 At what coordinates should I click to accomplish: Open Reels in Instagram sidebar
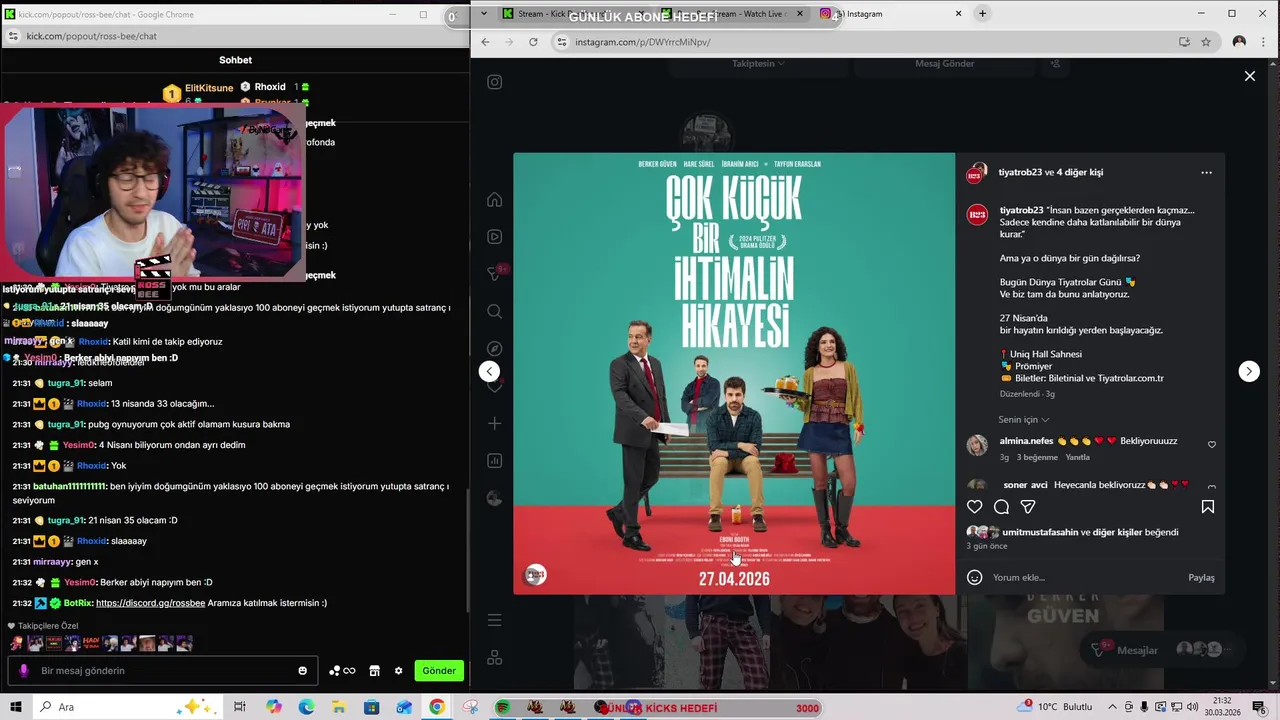(x=494, y=237)
